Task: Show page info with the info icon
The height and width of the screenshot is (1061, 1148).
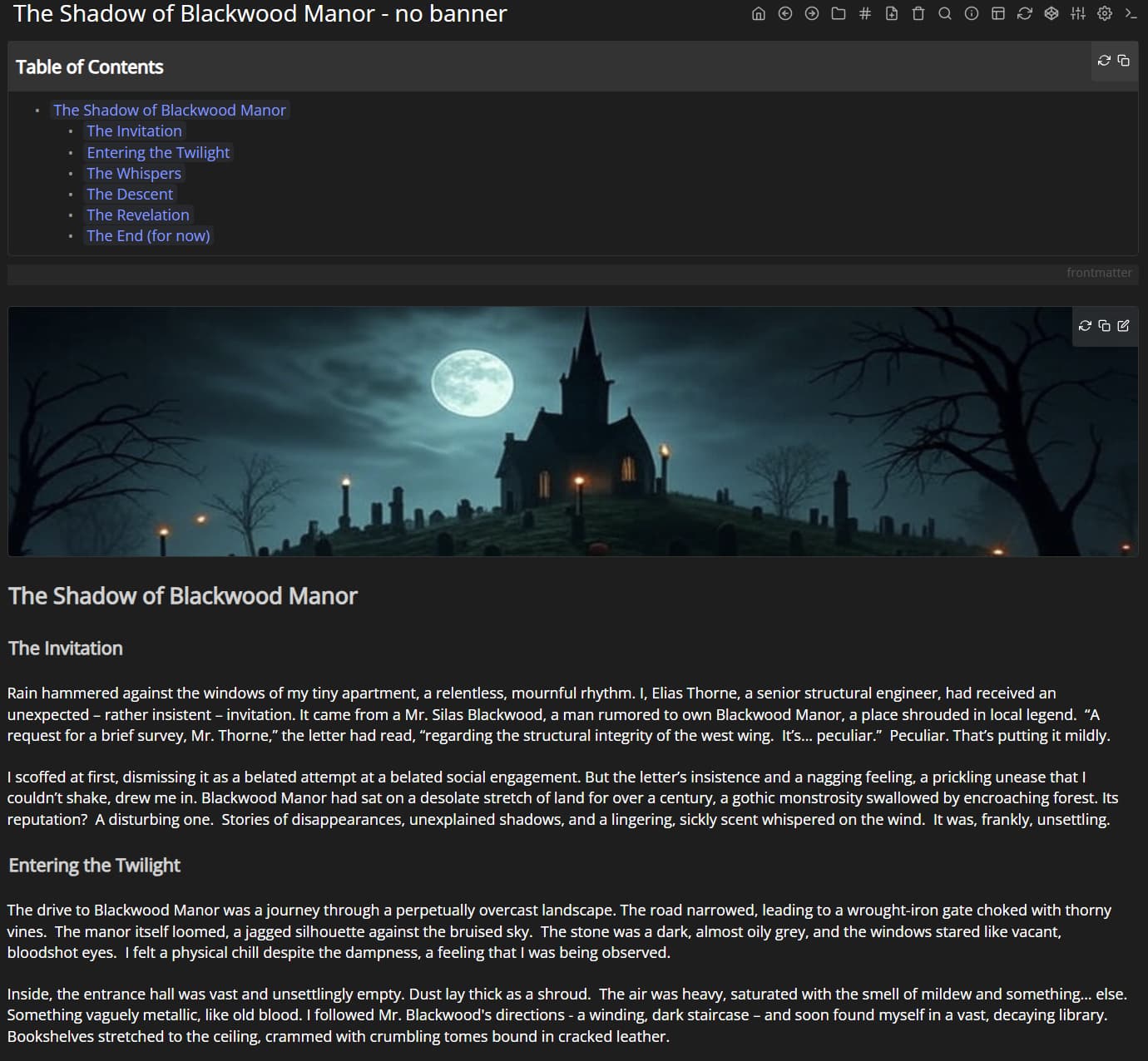Action: pos(972,13)
